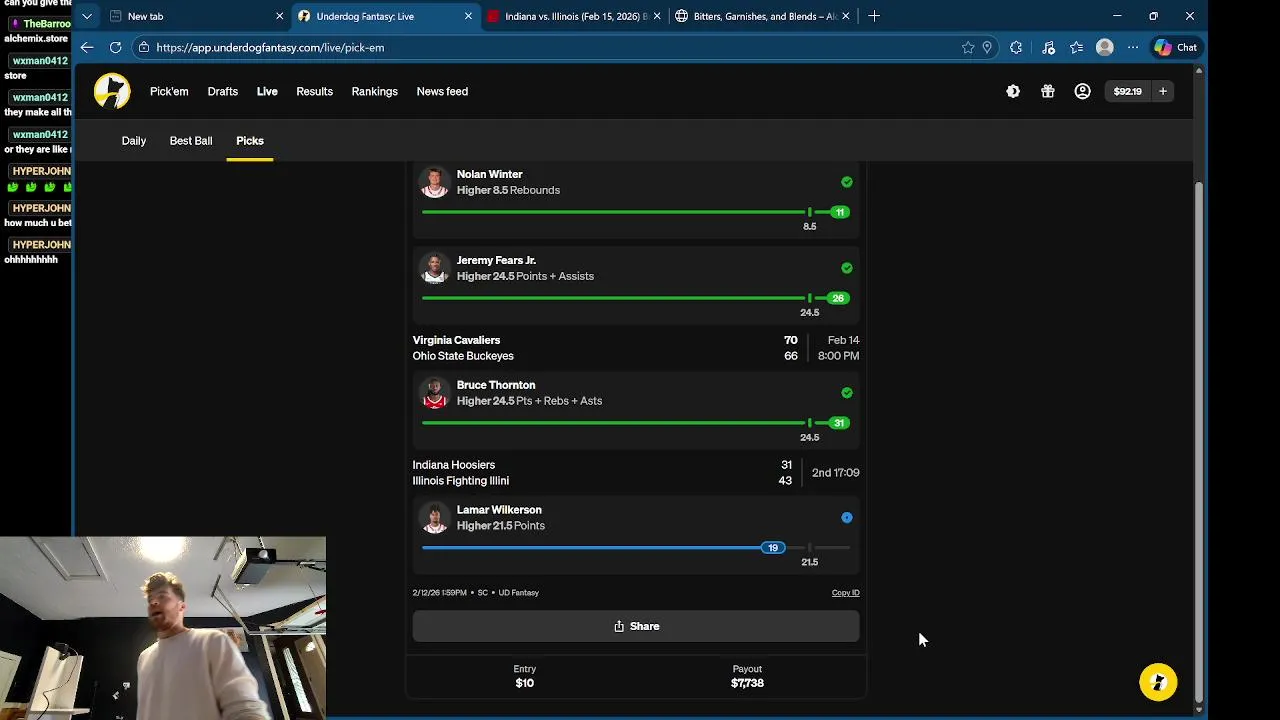
Task: Go to the Live section
Action: point(267,91)
